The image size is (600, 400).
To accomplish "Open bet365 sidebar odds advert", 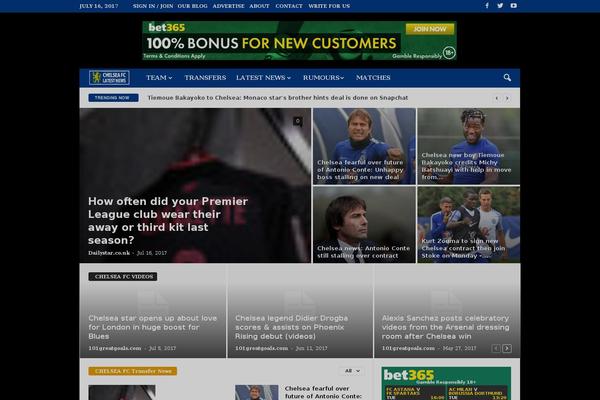I will (446, 384).
